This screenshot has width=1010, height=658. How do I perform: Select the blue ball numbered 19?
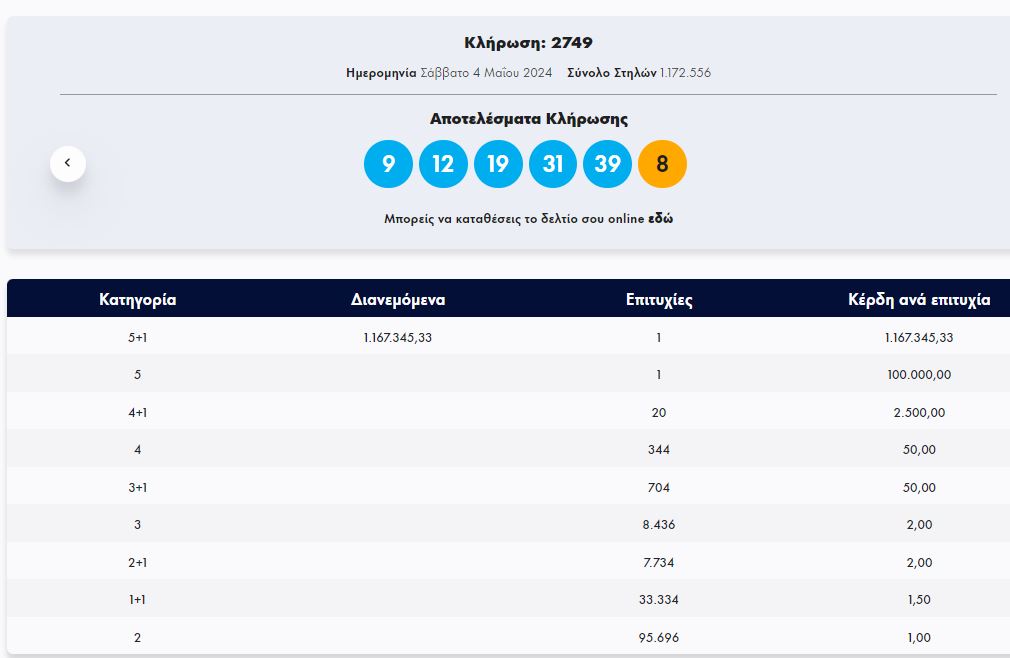click(x=498, y=164)
